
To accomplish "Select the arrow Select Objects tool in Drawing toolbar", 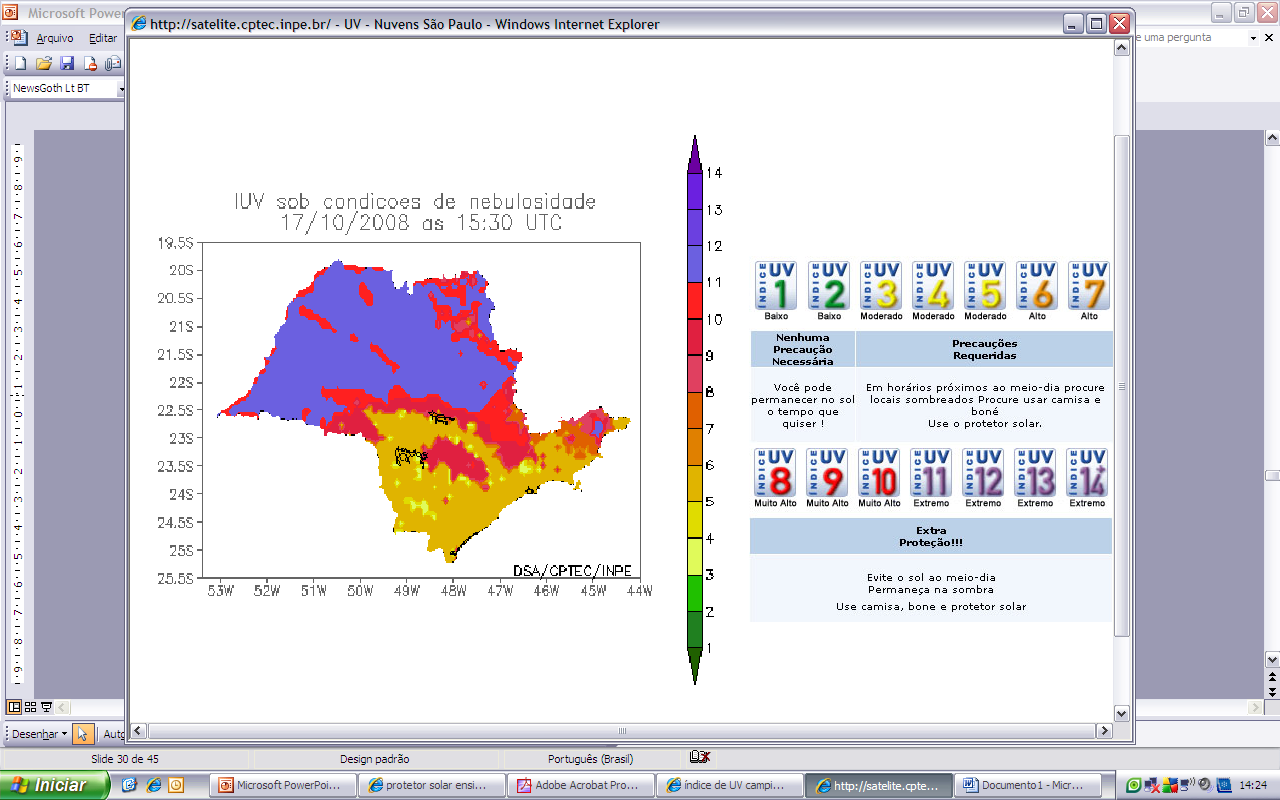I will (x=84, y=733).
